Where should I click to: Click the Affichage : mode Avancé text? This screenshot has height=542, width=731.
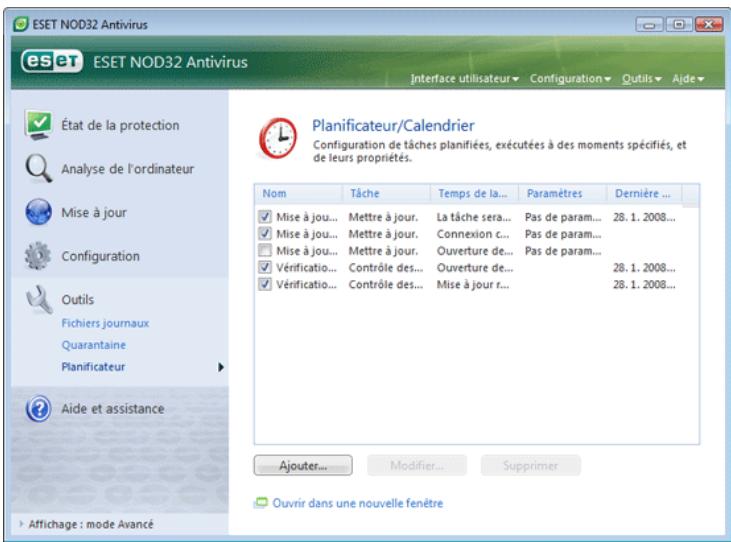tap(91, 524)
